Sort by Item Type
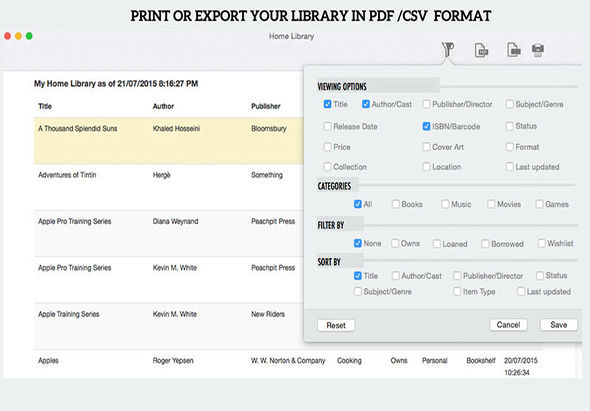This screenshot has height=411, width=590. (x=457, y=291)
